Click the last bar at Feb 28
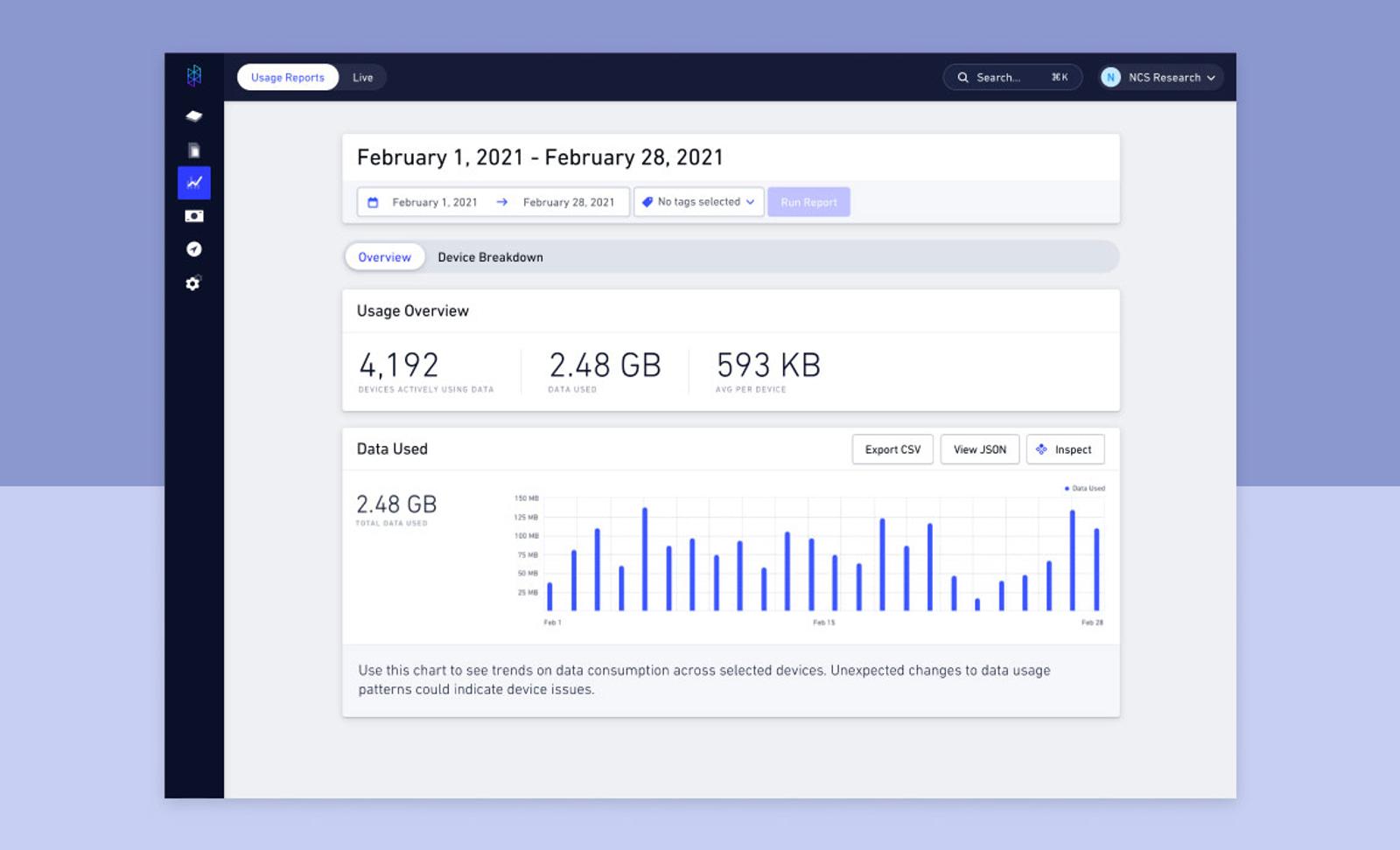 1096,569
